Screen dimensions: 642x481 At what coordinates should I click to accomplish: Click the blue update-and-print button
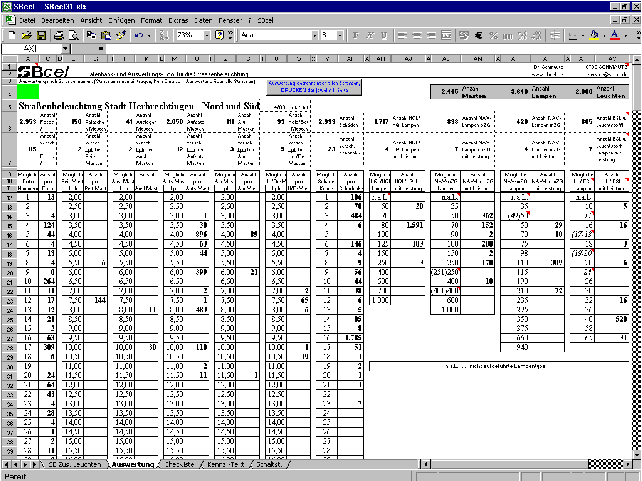(314, 86)
